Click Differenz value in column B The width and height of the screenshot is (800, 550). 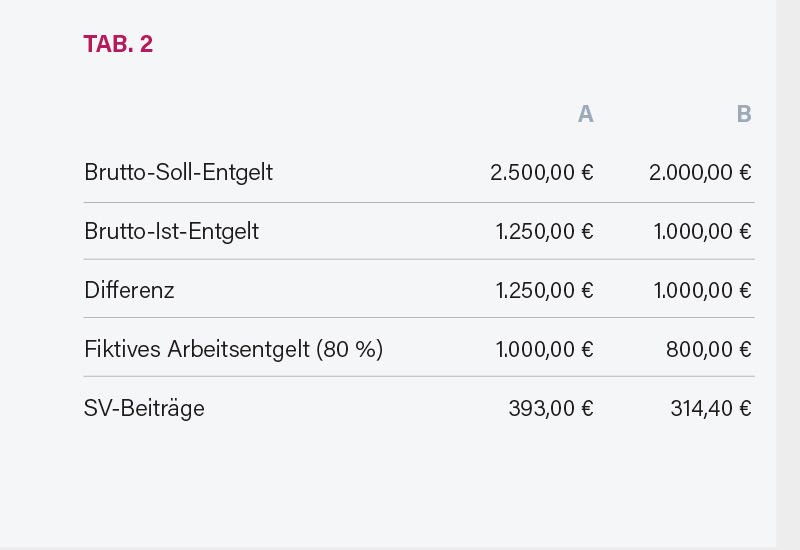[702, 290]
